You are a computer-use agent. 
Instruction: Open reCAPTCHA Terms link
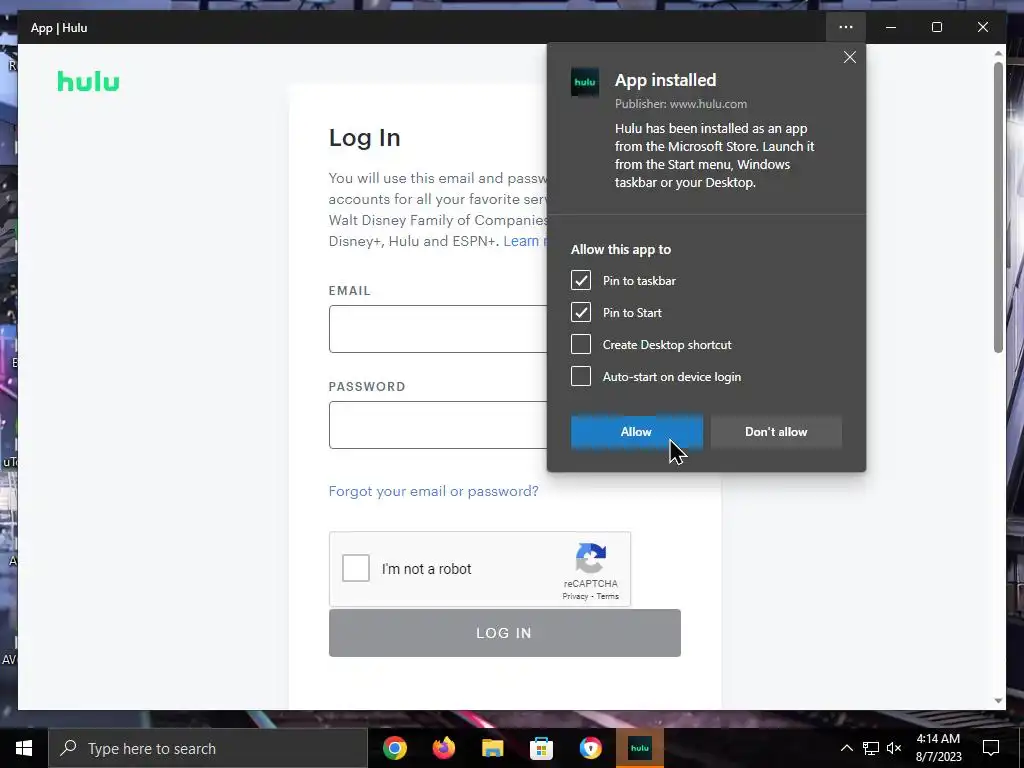607,596
